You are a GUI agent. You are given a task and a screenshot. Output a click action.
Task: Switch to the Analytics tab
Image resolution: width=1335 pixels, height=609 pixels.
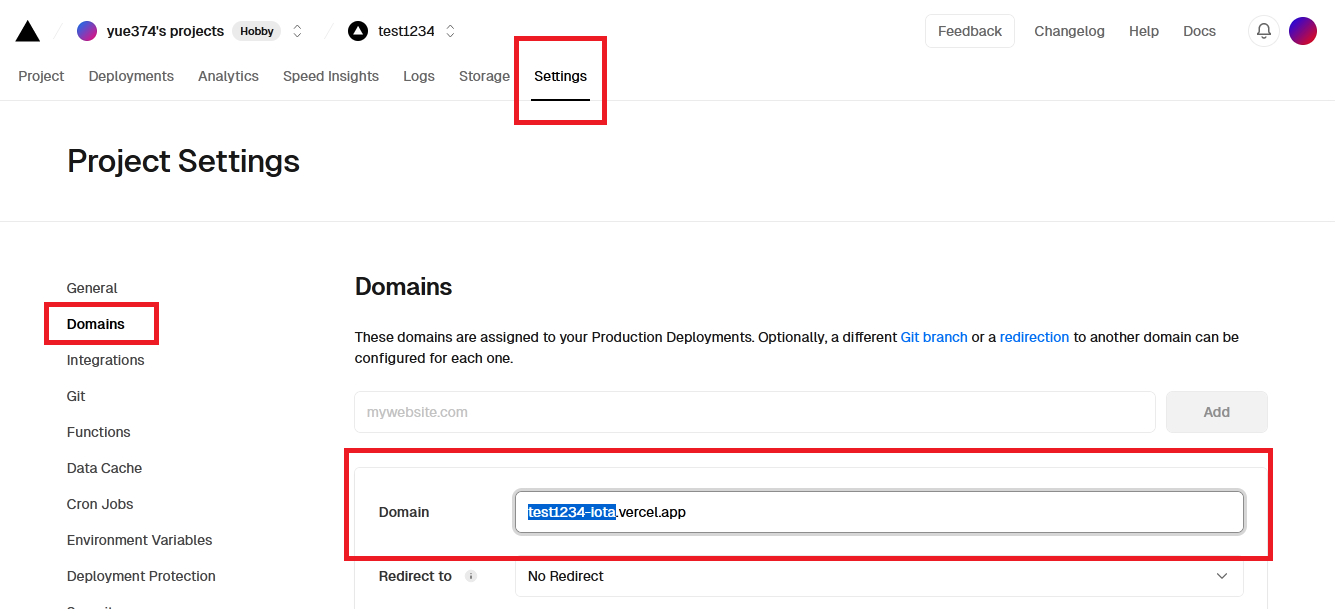(x=228, y=76)
